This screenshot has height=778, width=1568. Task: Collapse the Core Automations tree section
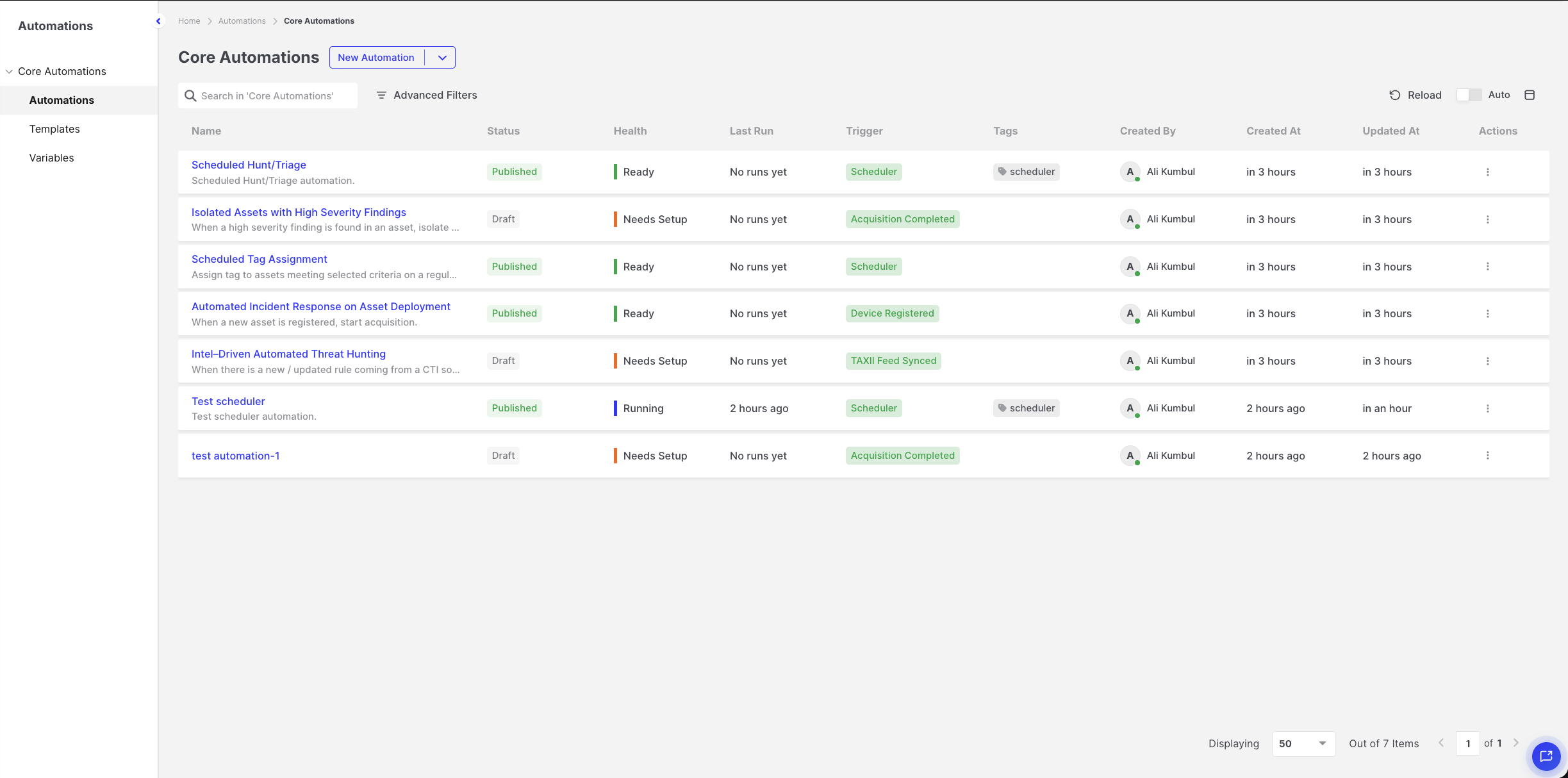coord(9,71)
